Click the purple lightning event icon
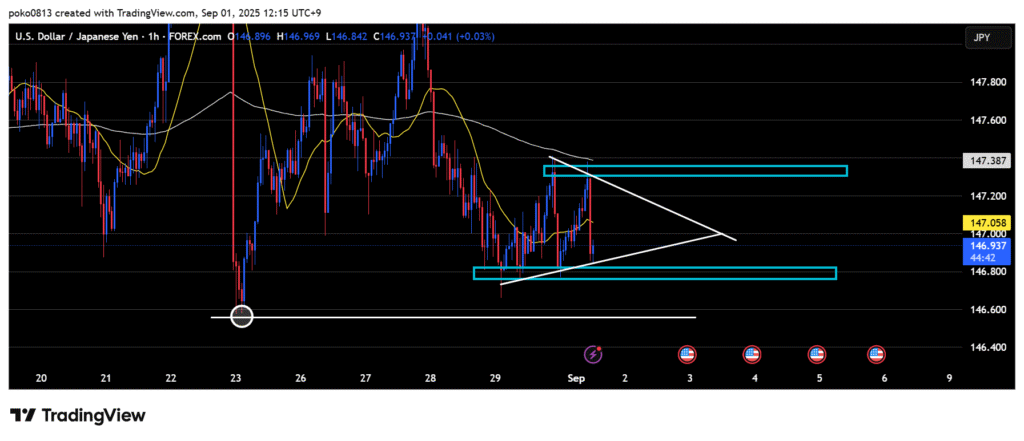 [x=594, y=353]
